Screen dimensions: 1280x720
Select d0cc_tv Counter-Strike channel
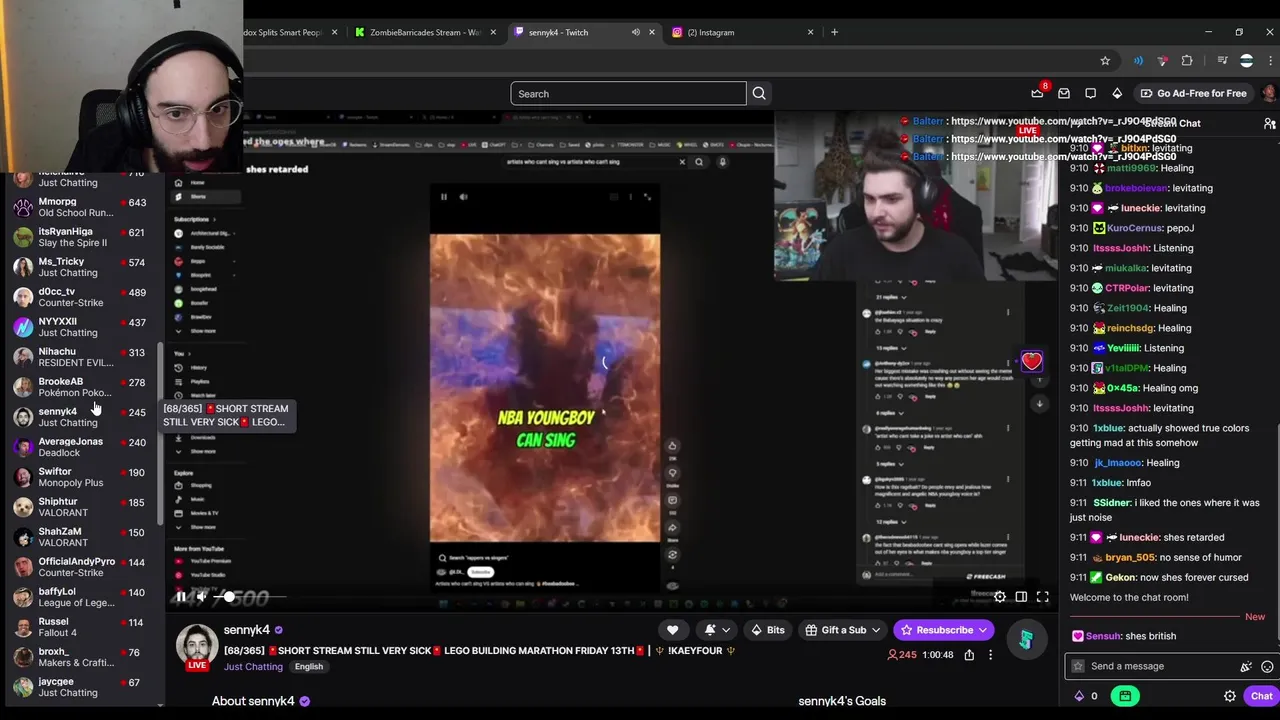click(x=80, y=297)
